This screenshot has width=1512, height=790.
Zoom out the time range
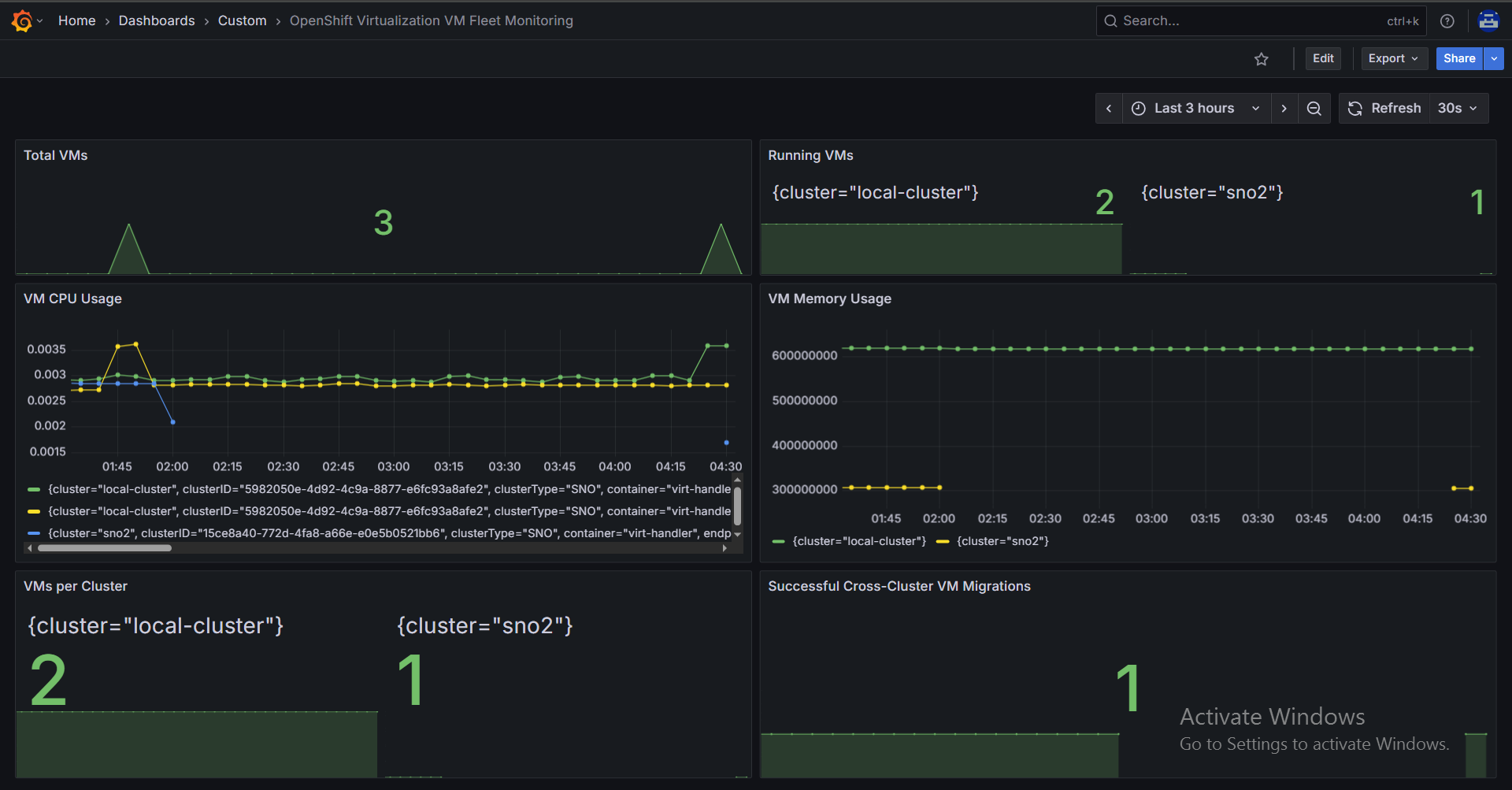(1314, 109)
